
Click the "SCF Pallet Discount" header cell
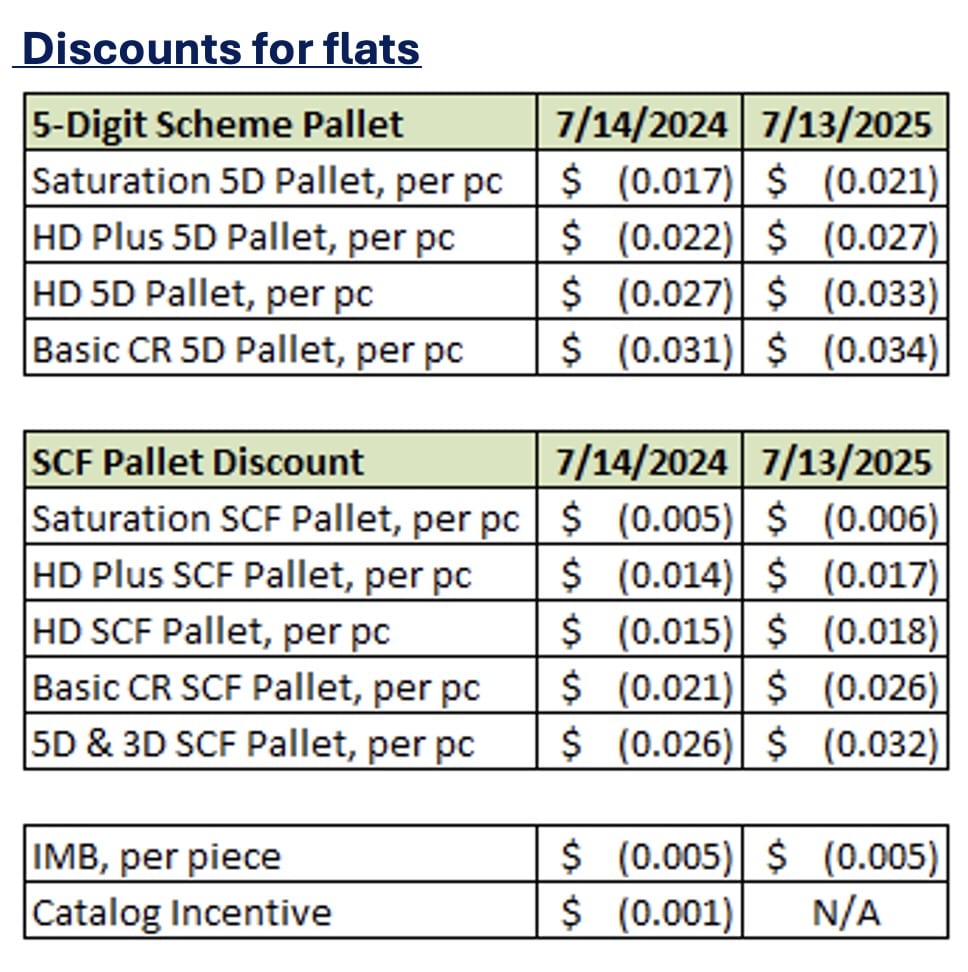198,461
